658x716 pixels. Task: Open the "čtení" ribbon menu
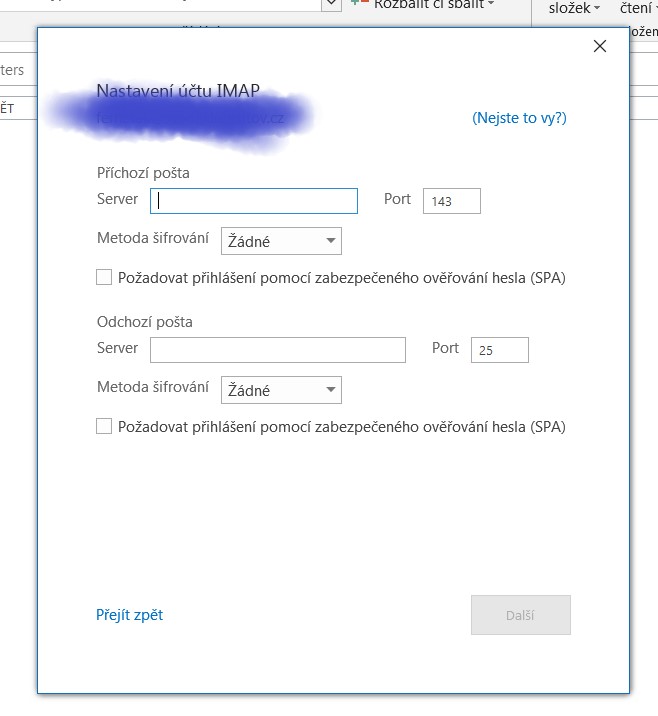pos(637,9)
